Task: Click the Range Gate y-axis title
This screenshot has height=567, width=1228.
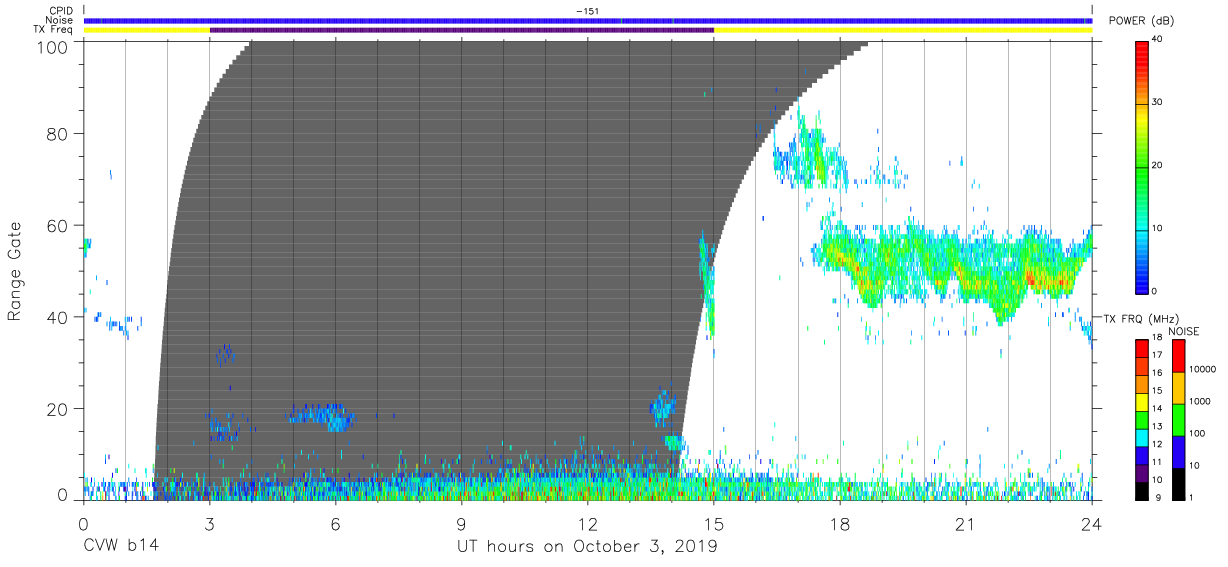Action: click(x=16, y=271)
